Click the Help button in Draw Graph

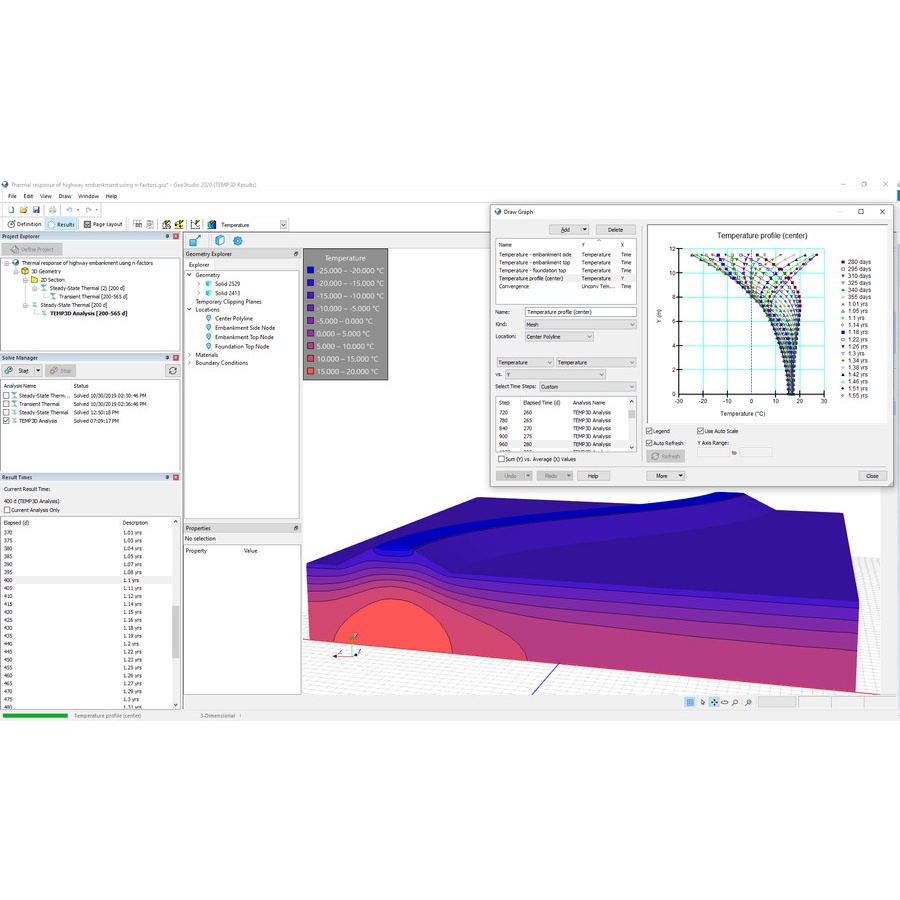[x=593, y=476]
